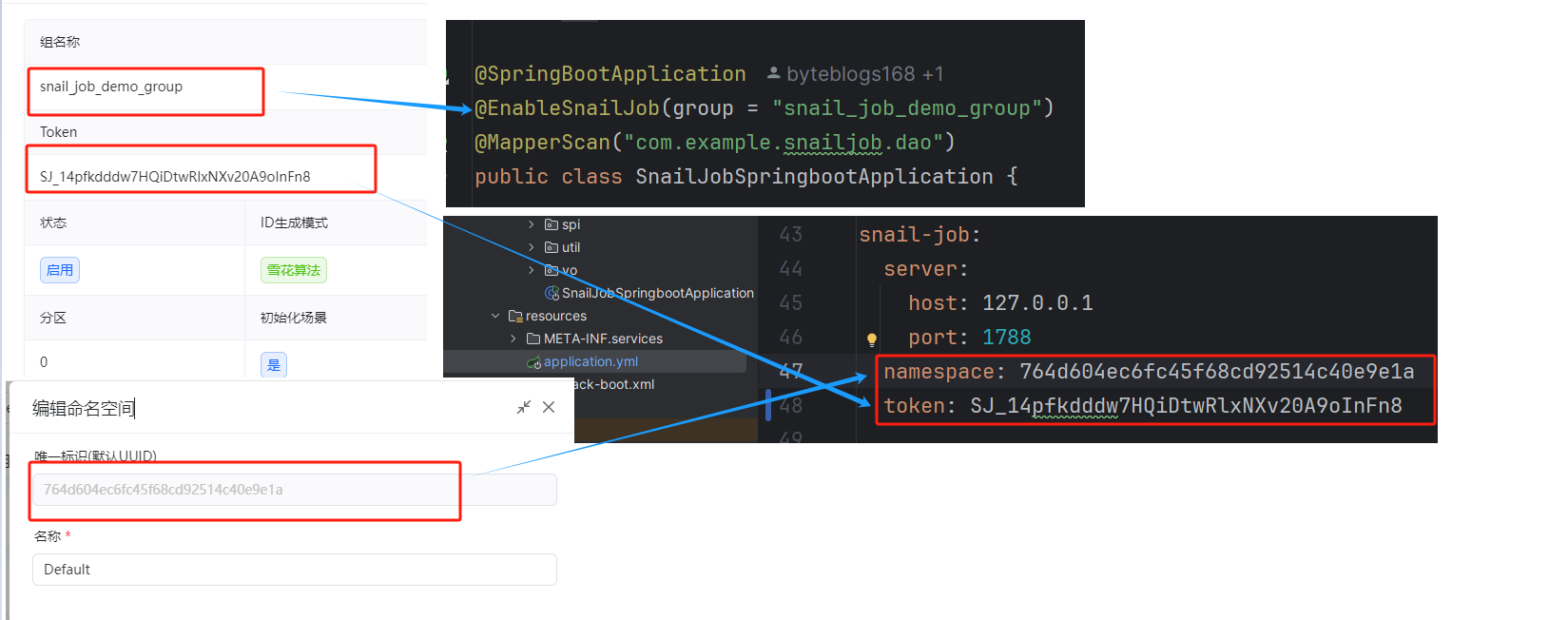Expand the spi package node
This screenshot has width=1568, height=620.
point(532,224)
